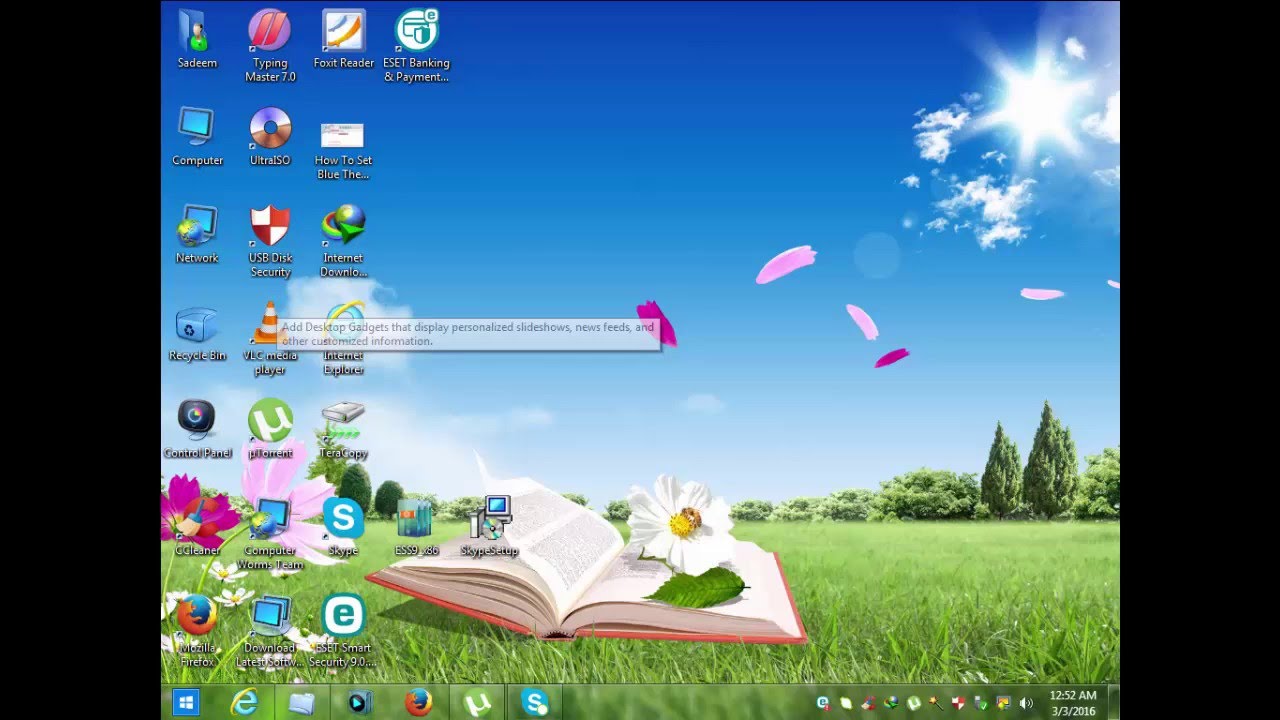Launch Internet Explorer from the taskbar
Screen dimensions: 1280x720
244,703
